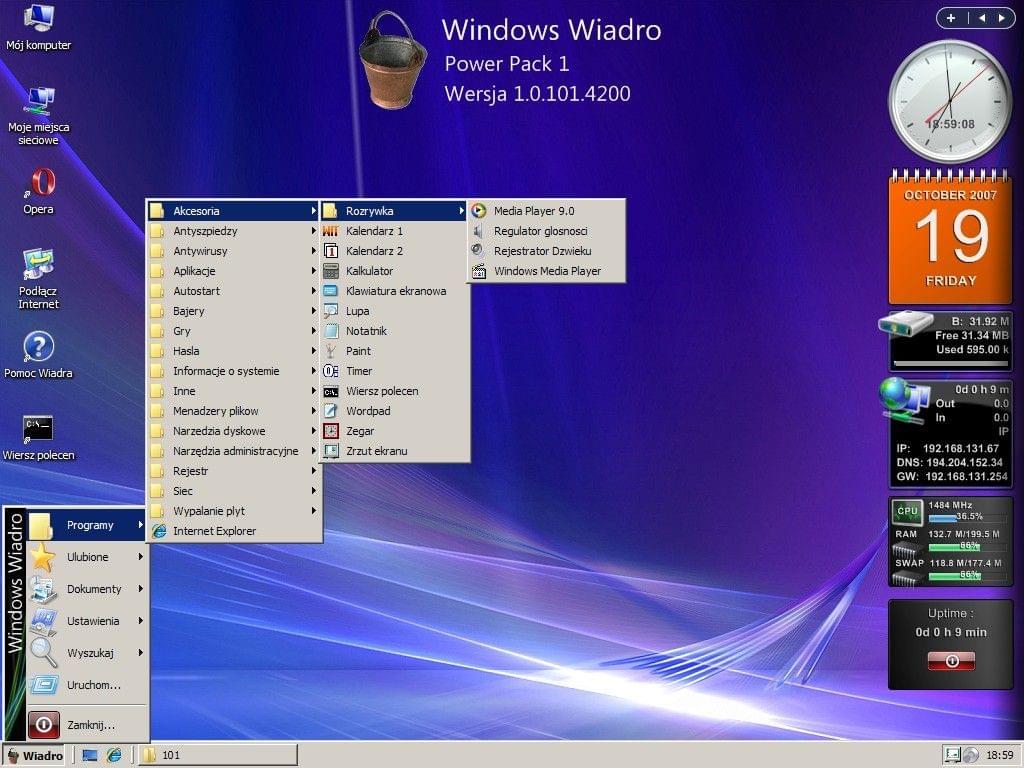
Task: Expand the Antywirusy submenu arrow
Action: click(314, 251)
